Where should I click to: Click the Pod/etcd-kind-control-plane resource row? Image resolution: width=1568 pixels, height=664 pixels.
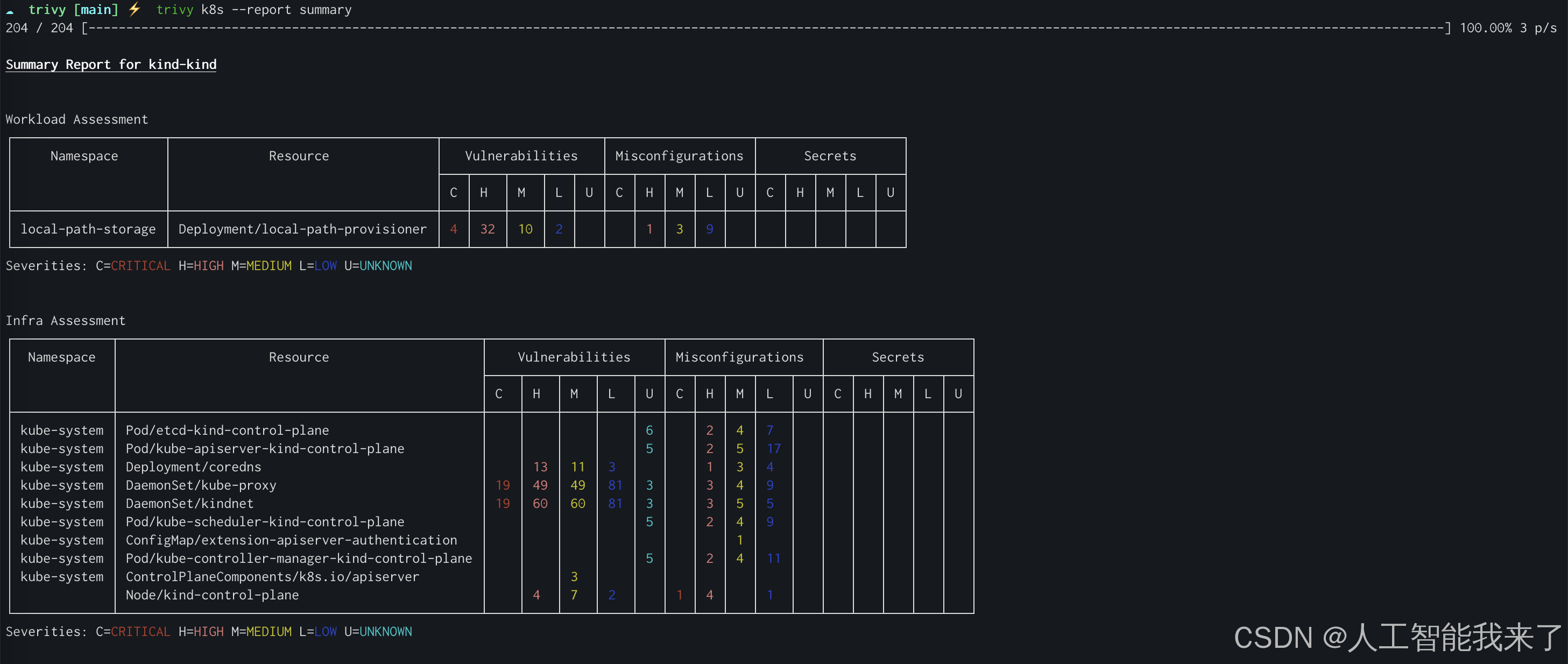[227, 430]
